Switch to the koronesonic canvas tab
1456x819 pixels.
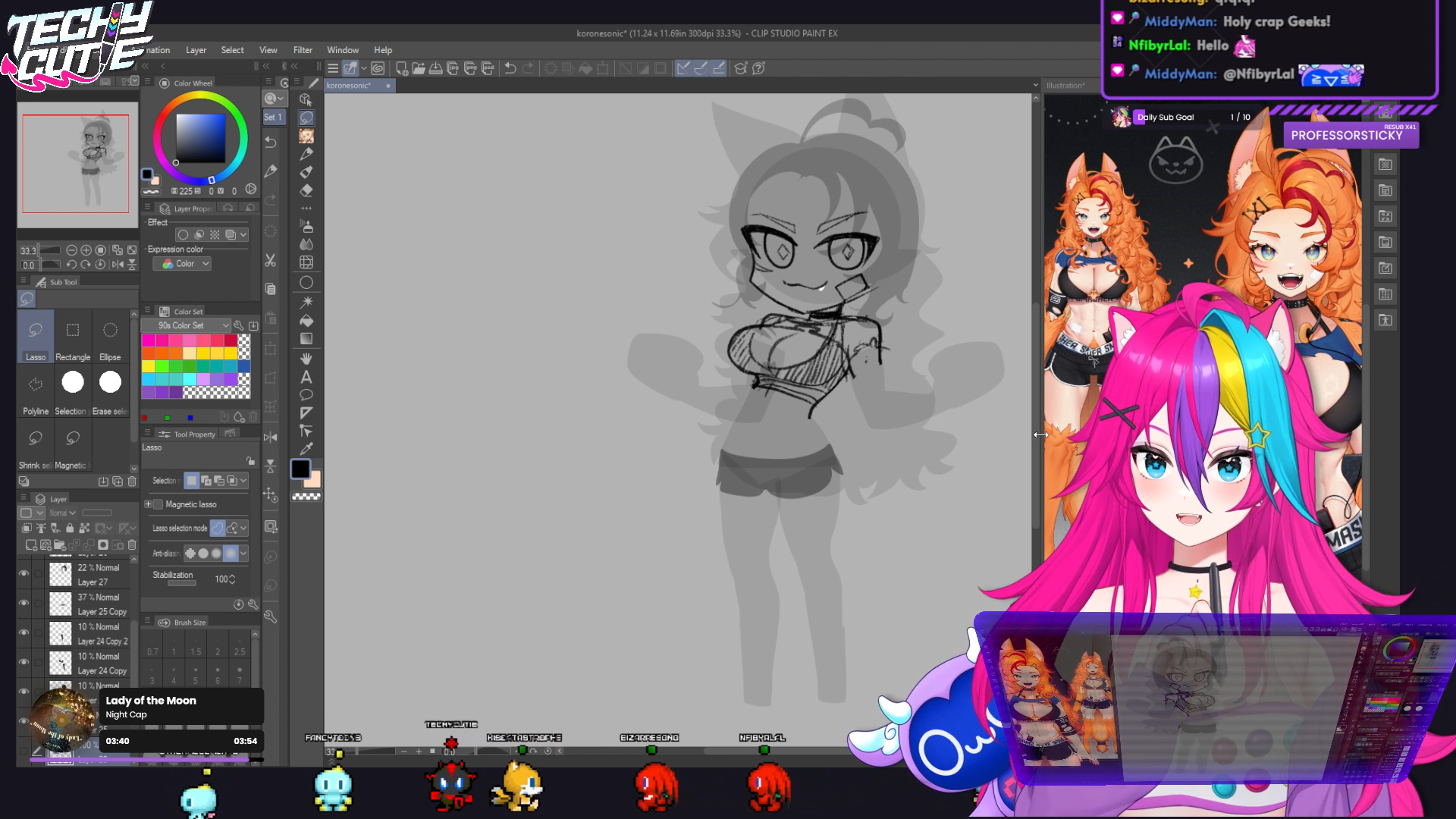(x=350, y=86)
